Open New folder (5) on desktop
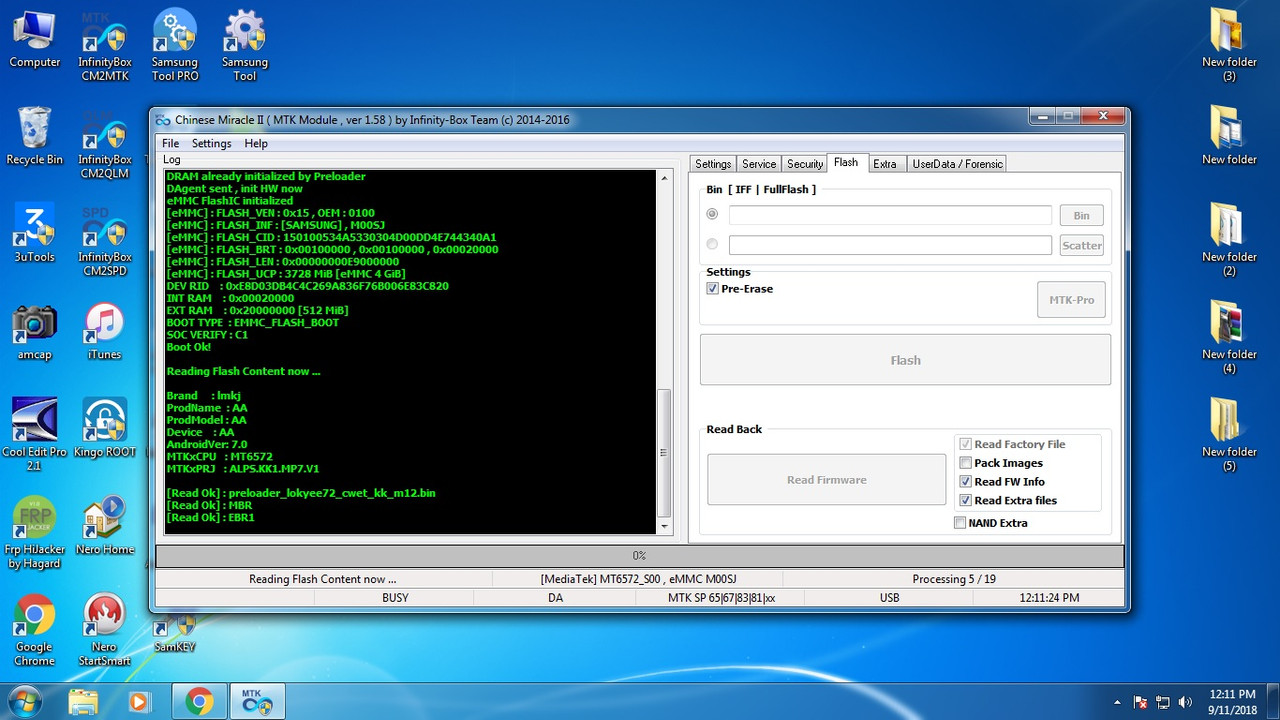 1229,436
